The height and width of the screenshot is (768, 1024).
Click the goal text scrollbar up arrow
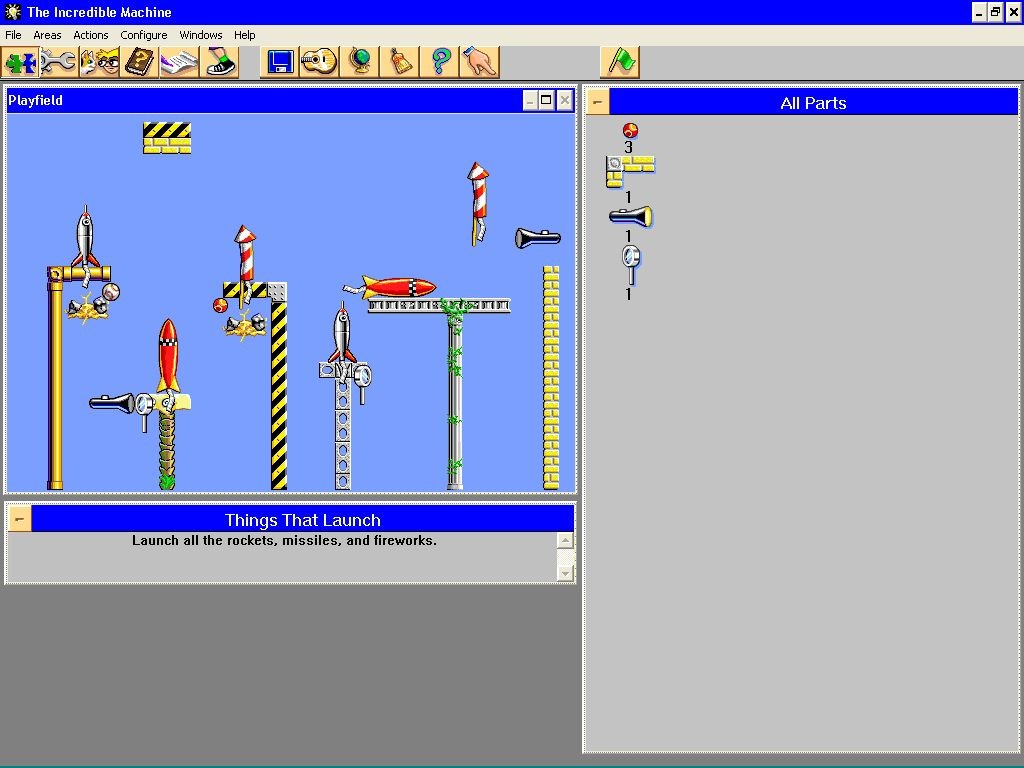[x=565, y=540]
